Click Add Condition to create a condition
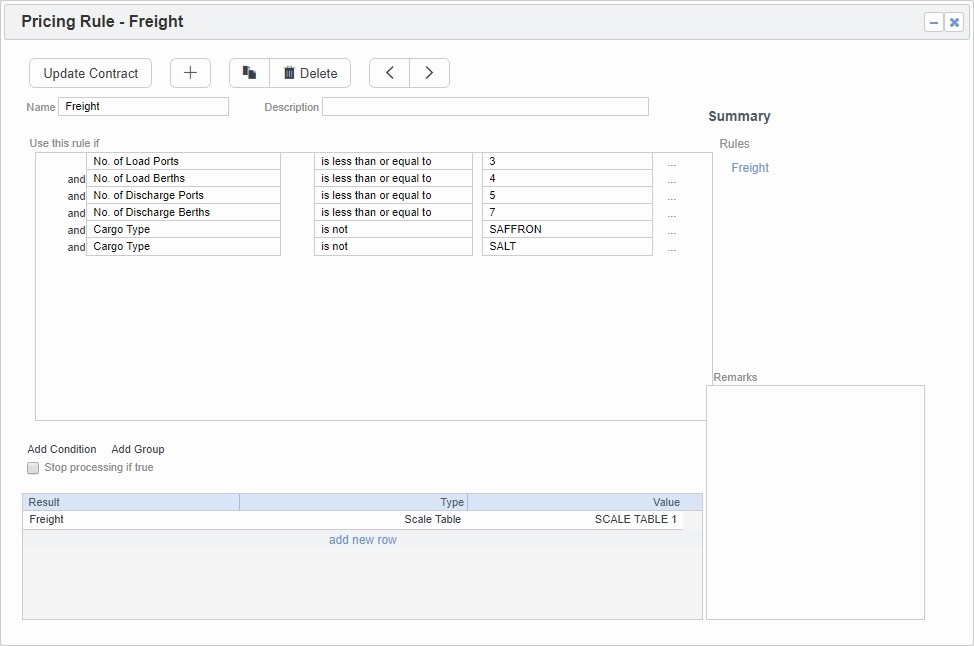This screenshot has width=974, height=646. click(x=61, y=449)
